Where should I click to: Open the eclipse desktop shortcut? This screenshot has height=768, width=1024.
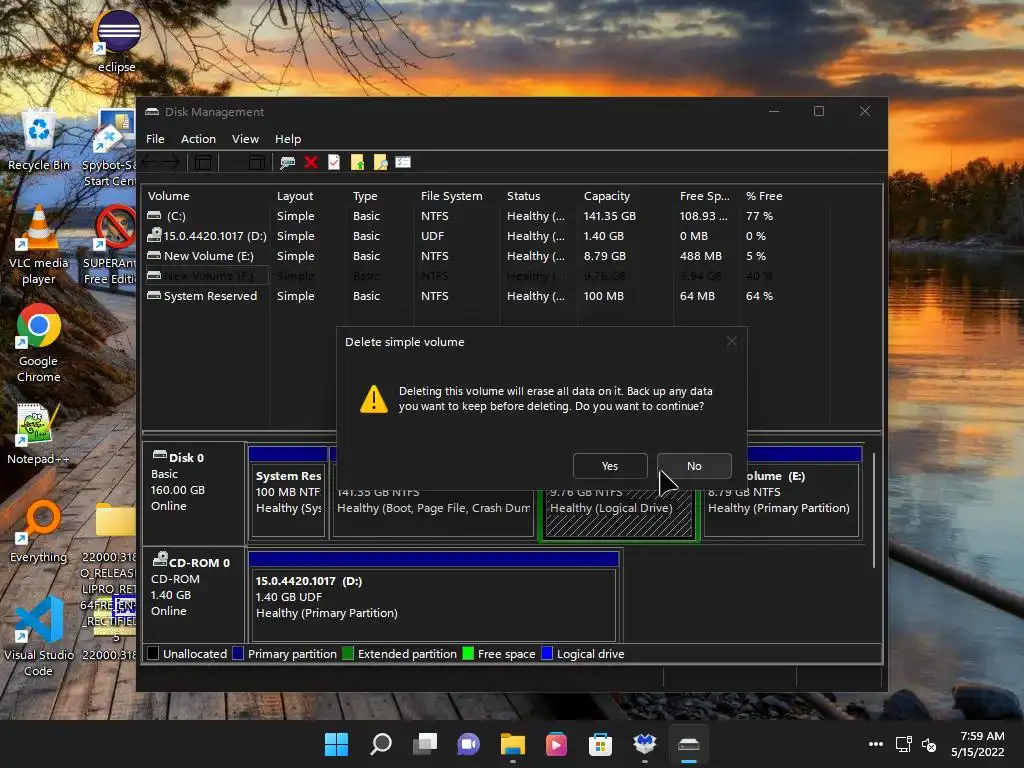point(116,40)
